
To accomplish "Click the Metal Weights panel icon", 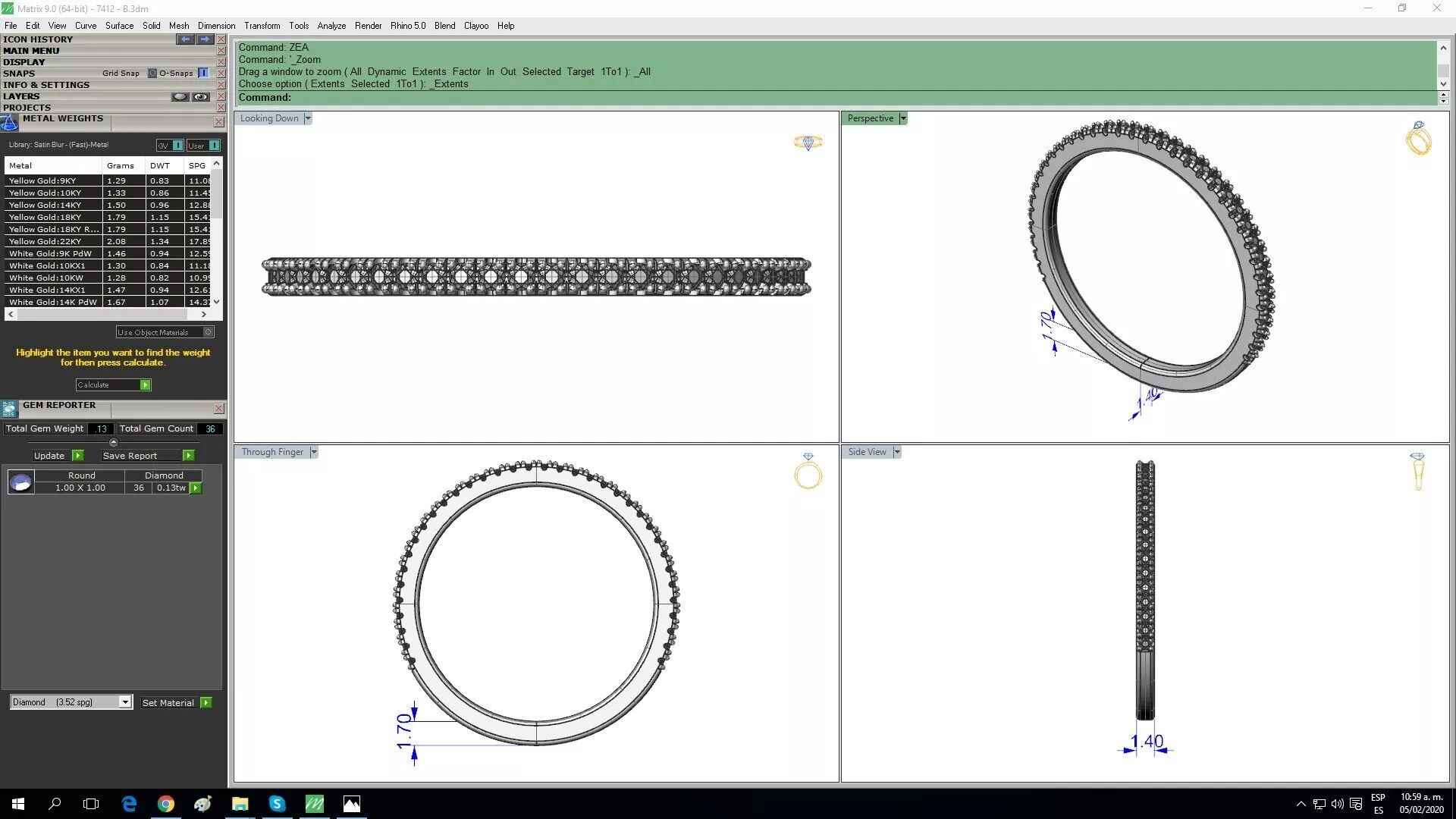I will [9, 123].
